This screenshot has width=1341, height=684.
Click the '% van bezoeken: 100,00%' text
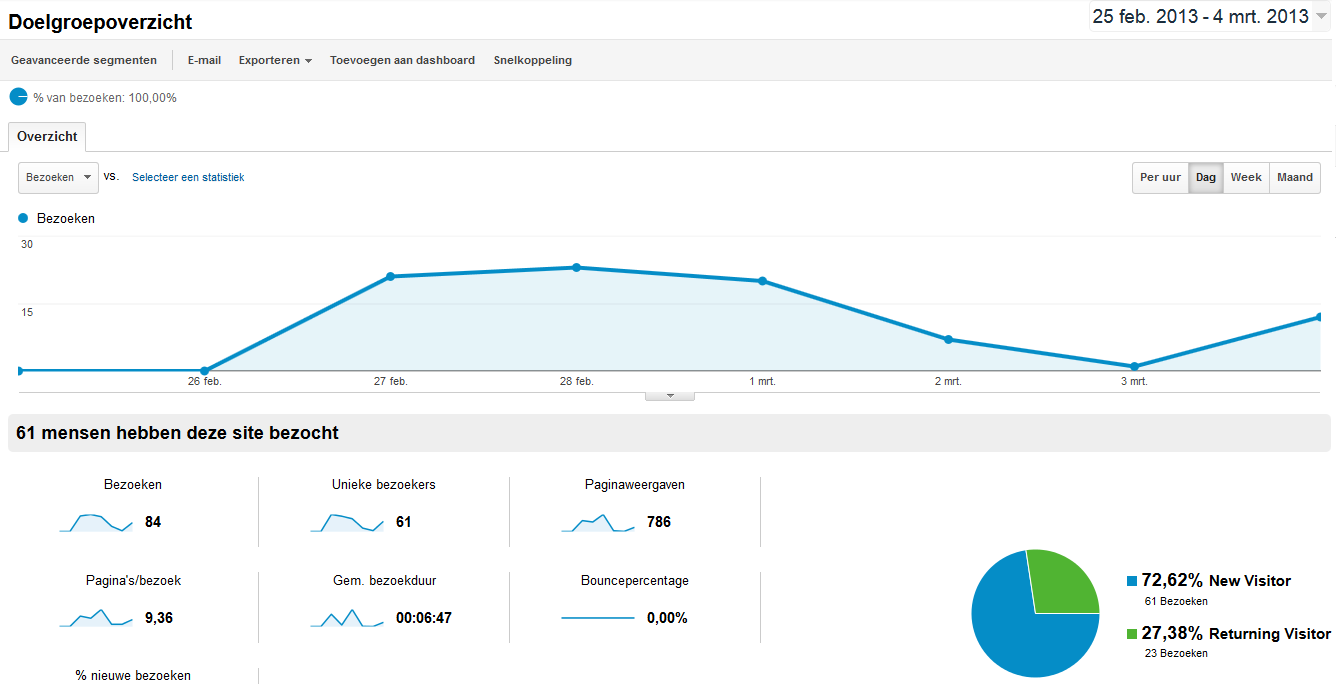coord(105,98)
